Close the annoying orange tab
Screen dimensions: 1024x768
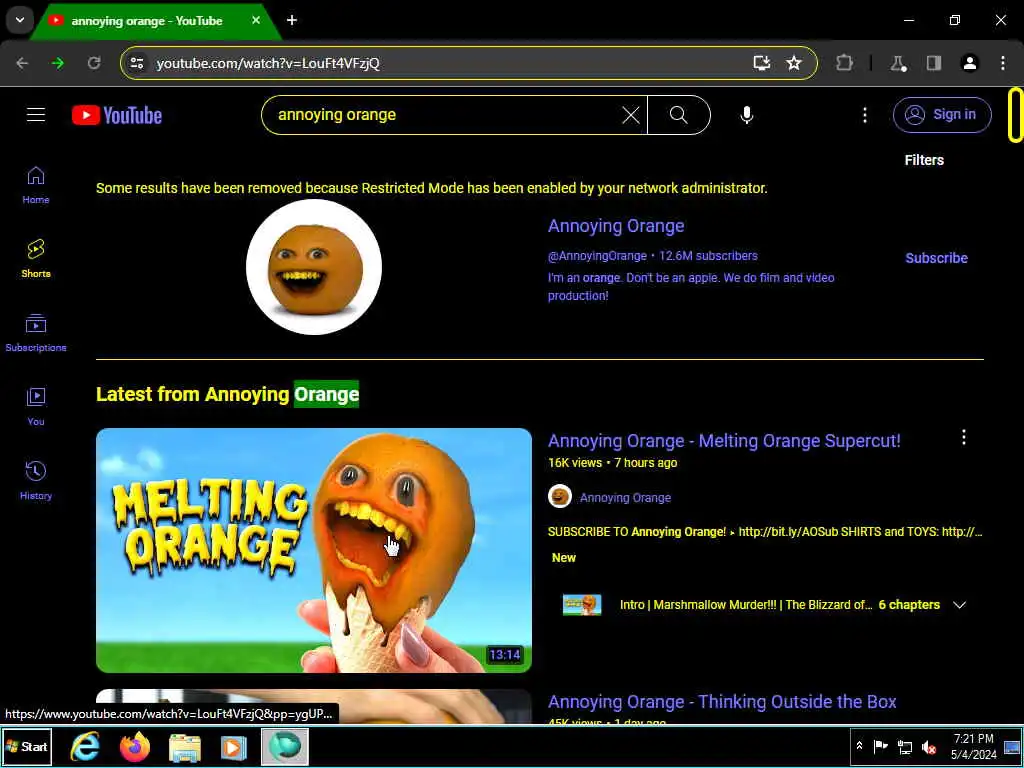[x=256, y=20]
